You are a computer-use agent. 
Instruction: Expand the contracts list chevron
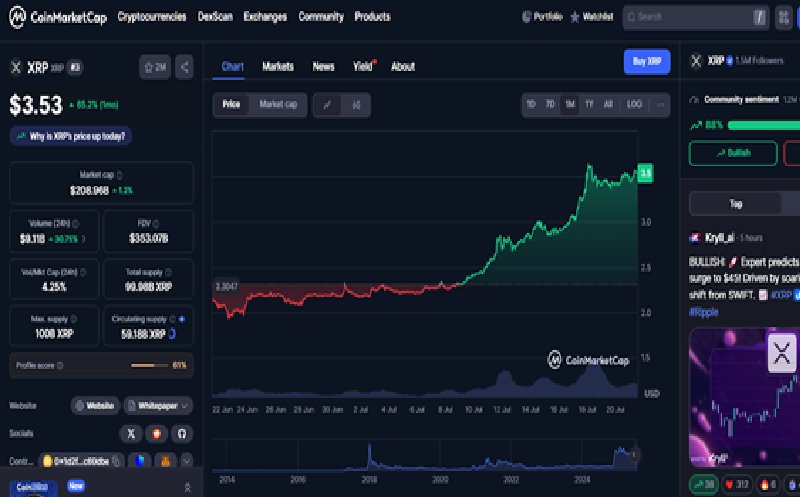[x=186, y=461]
